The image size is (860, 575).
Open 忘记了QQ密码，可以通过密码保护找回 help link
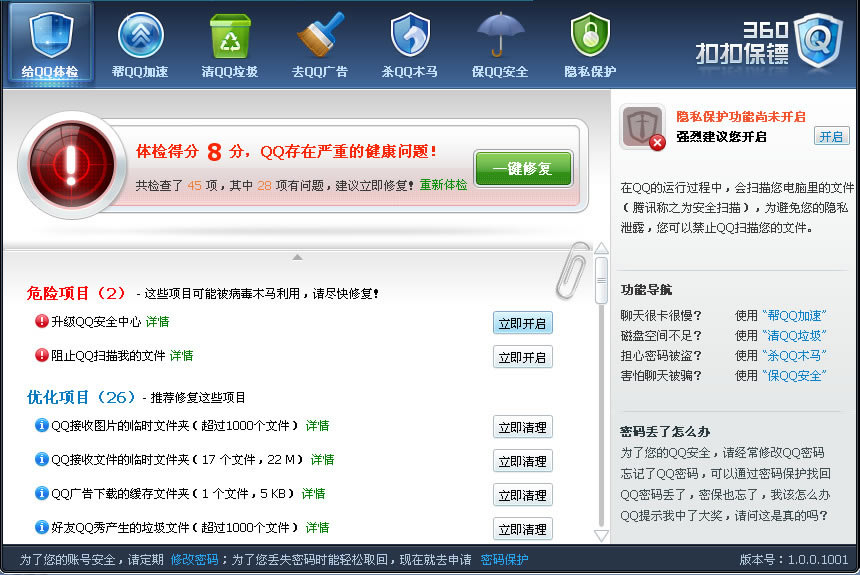pos(726,473)
